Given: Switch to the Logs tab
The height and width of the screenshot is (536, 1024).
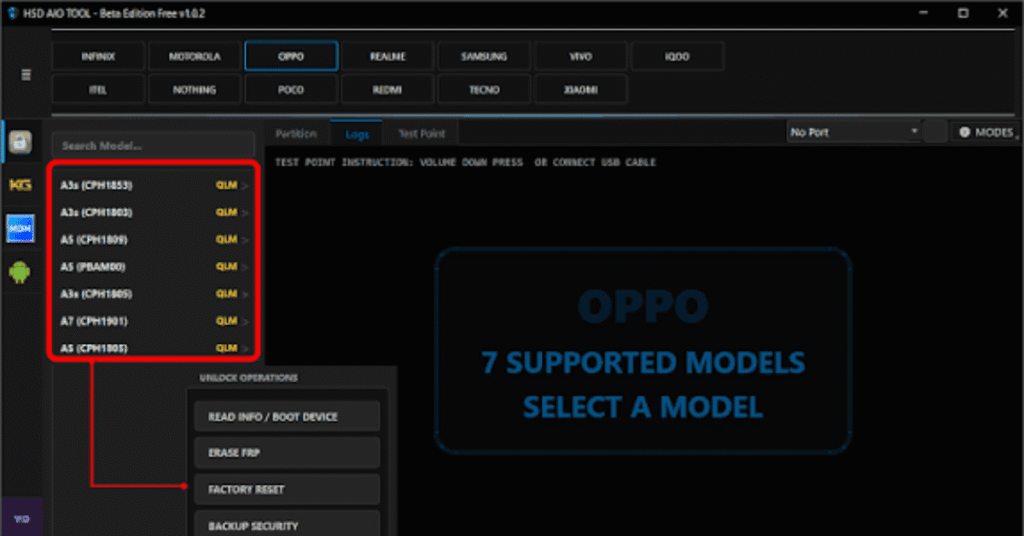Looking at the screenshot, I should (357, 134).
